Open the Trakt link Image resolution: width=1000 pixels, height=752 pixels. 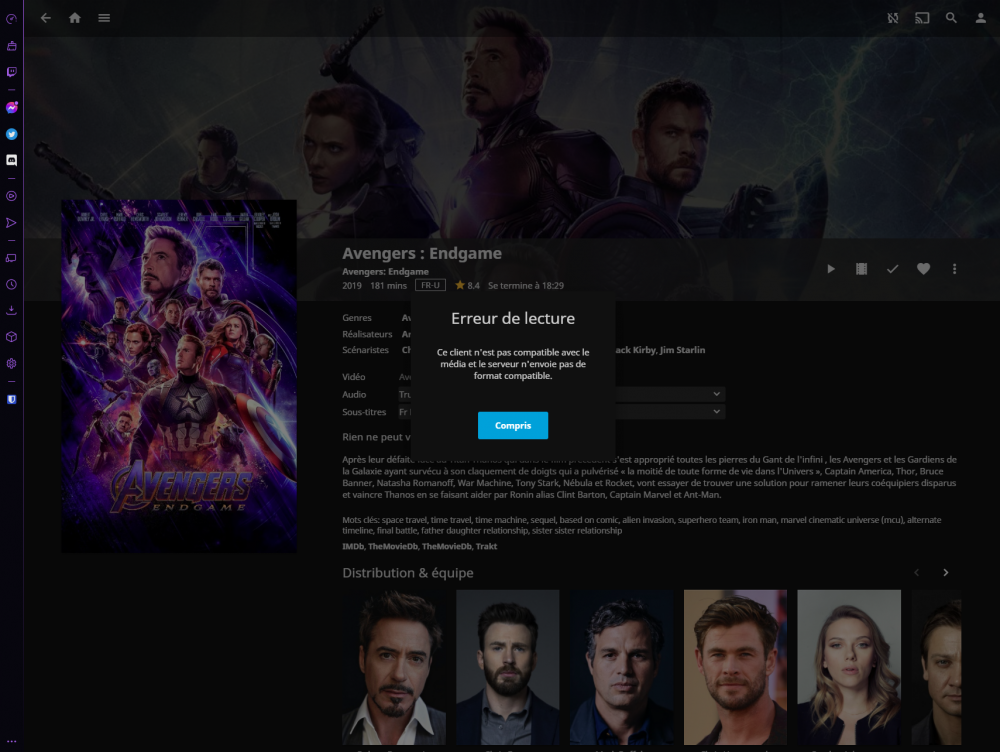486,547
